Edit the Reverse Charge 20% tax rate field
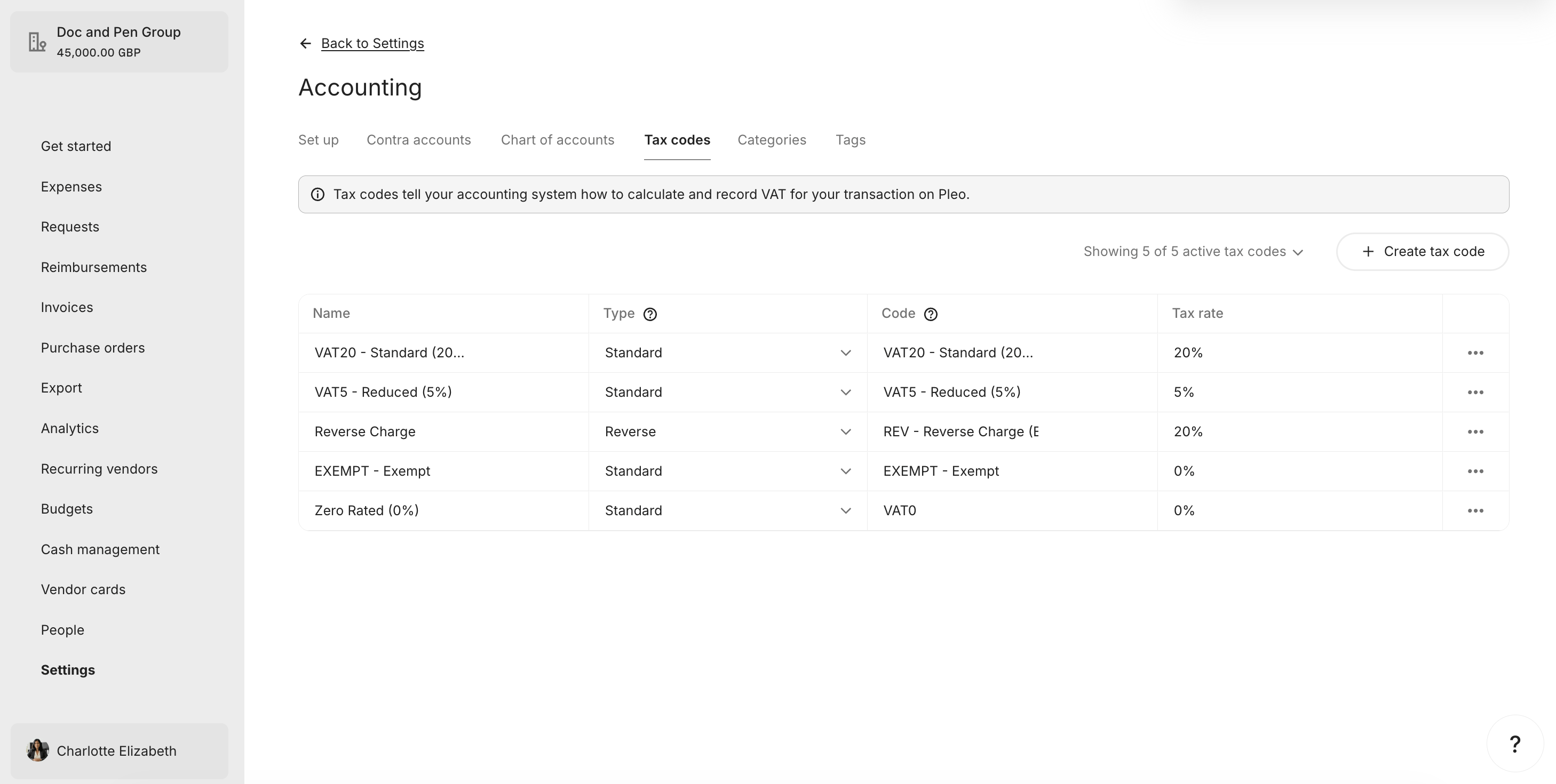Screen dimensions: 1556x784 (x=1300, y=431)
